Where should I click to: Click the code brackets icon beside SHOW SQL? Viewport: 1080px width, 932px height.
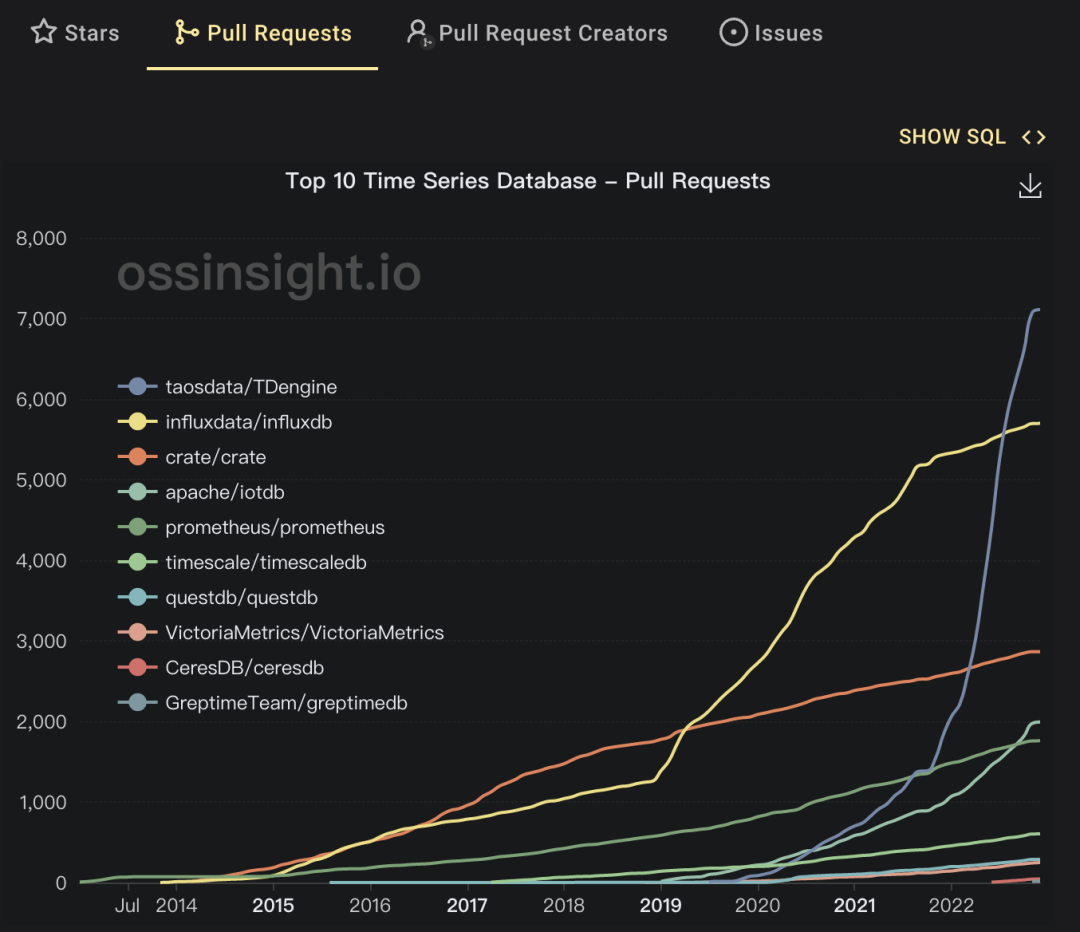[1033, 137]
